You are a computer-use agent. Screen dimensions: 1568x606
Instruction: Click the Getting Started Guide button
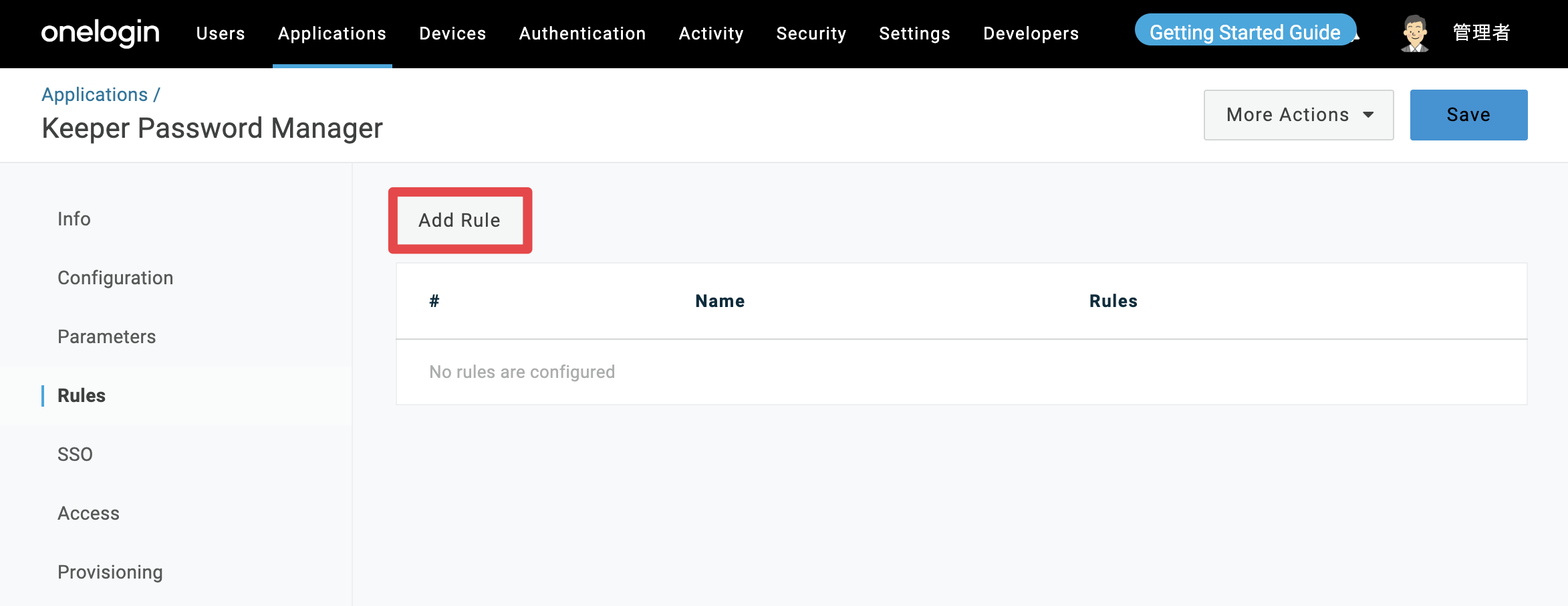[x=1245, y=31]
